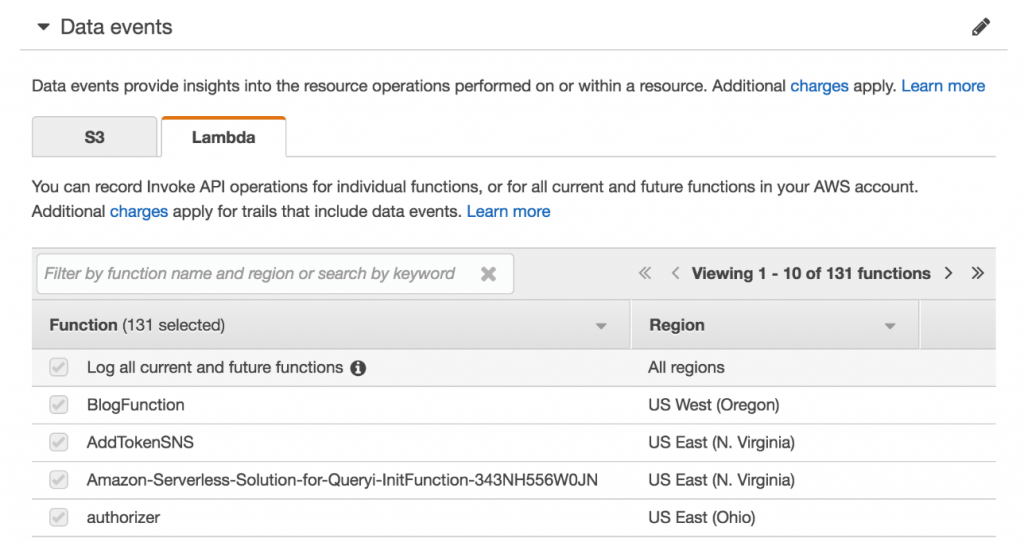Select the Amazon-Serverless-Solution InitFunction row checkbox
This screenshot has height=550, width=1024.
pos(59,480)
